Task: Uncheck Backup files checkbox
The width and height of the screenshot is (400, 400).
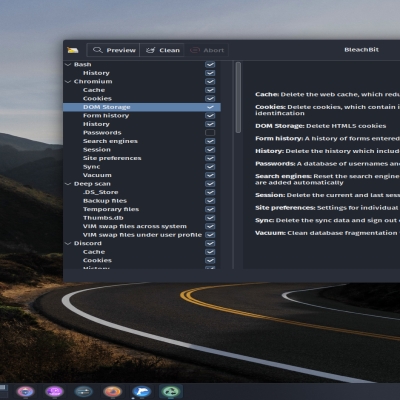Action: (210, 201)
